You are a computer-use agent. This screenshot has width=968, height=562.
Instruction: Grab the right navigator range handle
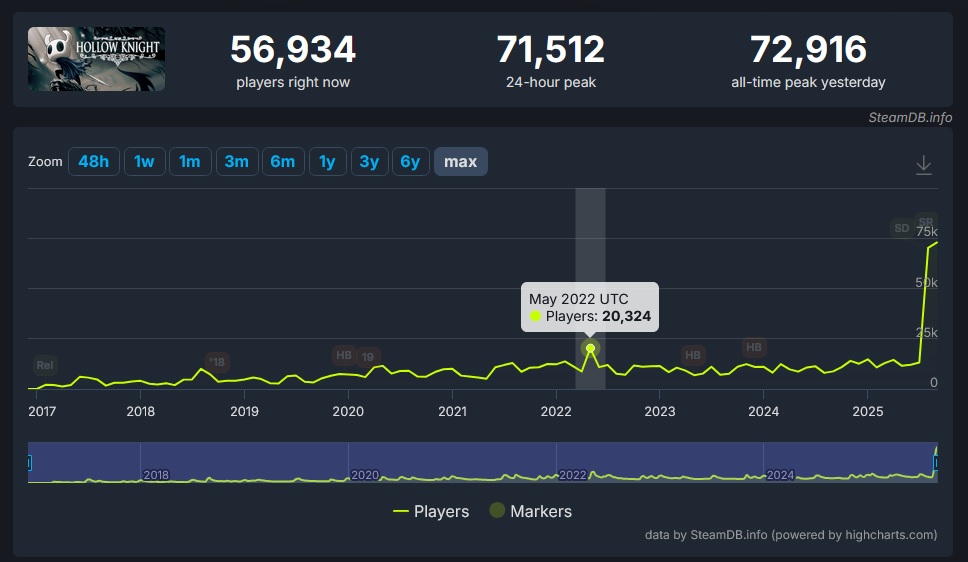point(936,463)
